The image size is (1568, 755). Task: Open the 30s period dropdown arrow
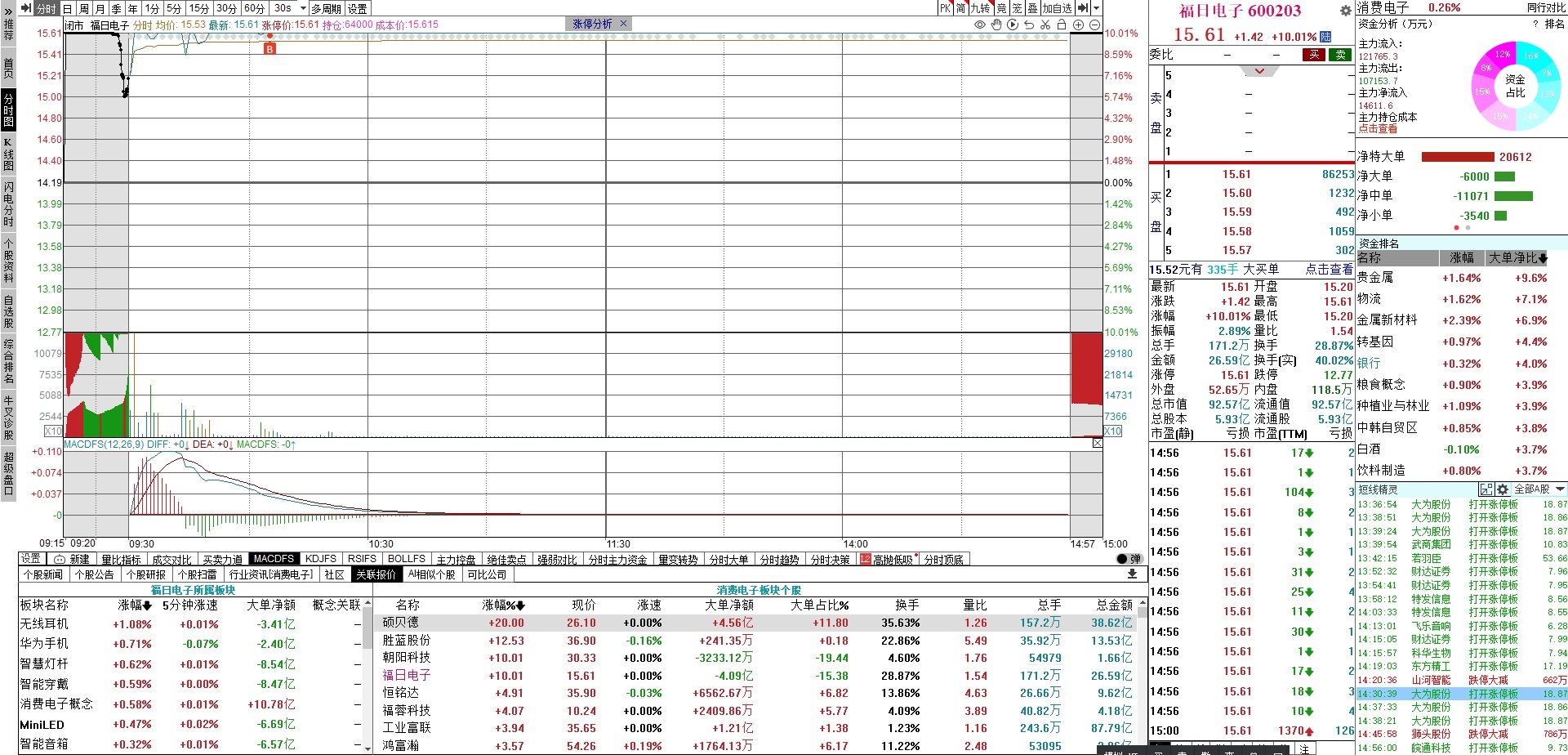tap(303, 8)
